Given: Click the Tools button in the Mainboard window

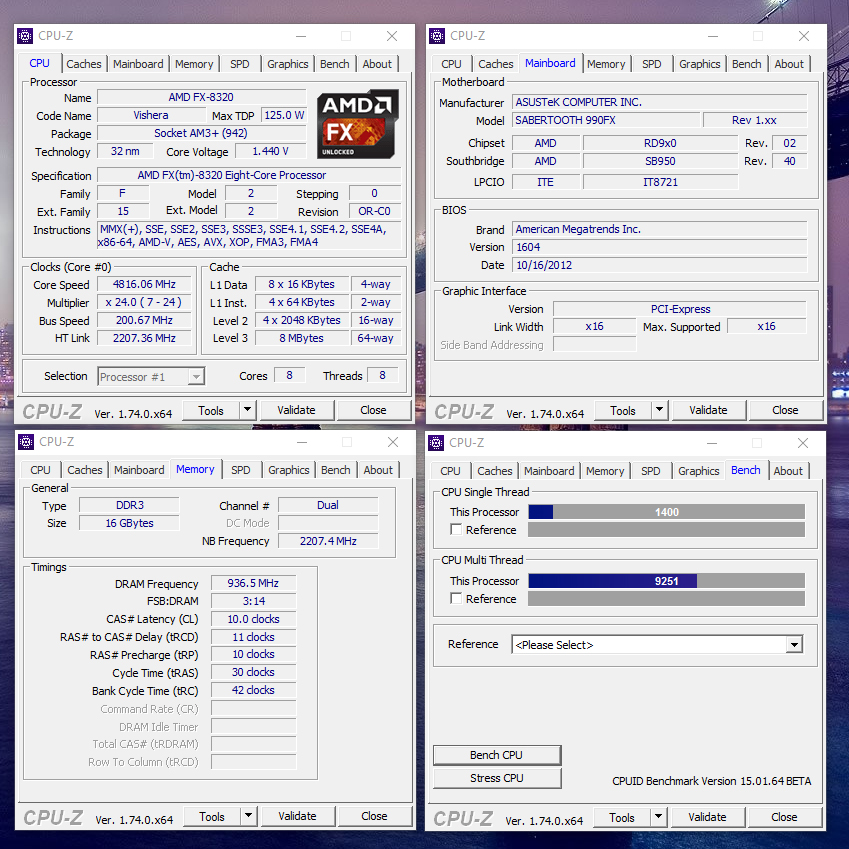Looking at the screenshot, I should (x=623, y=410).
